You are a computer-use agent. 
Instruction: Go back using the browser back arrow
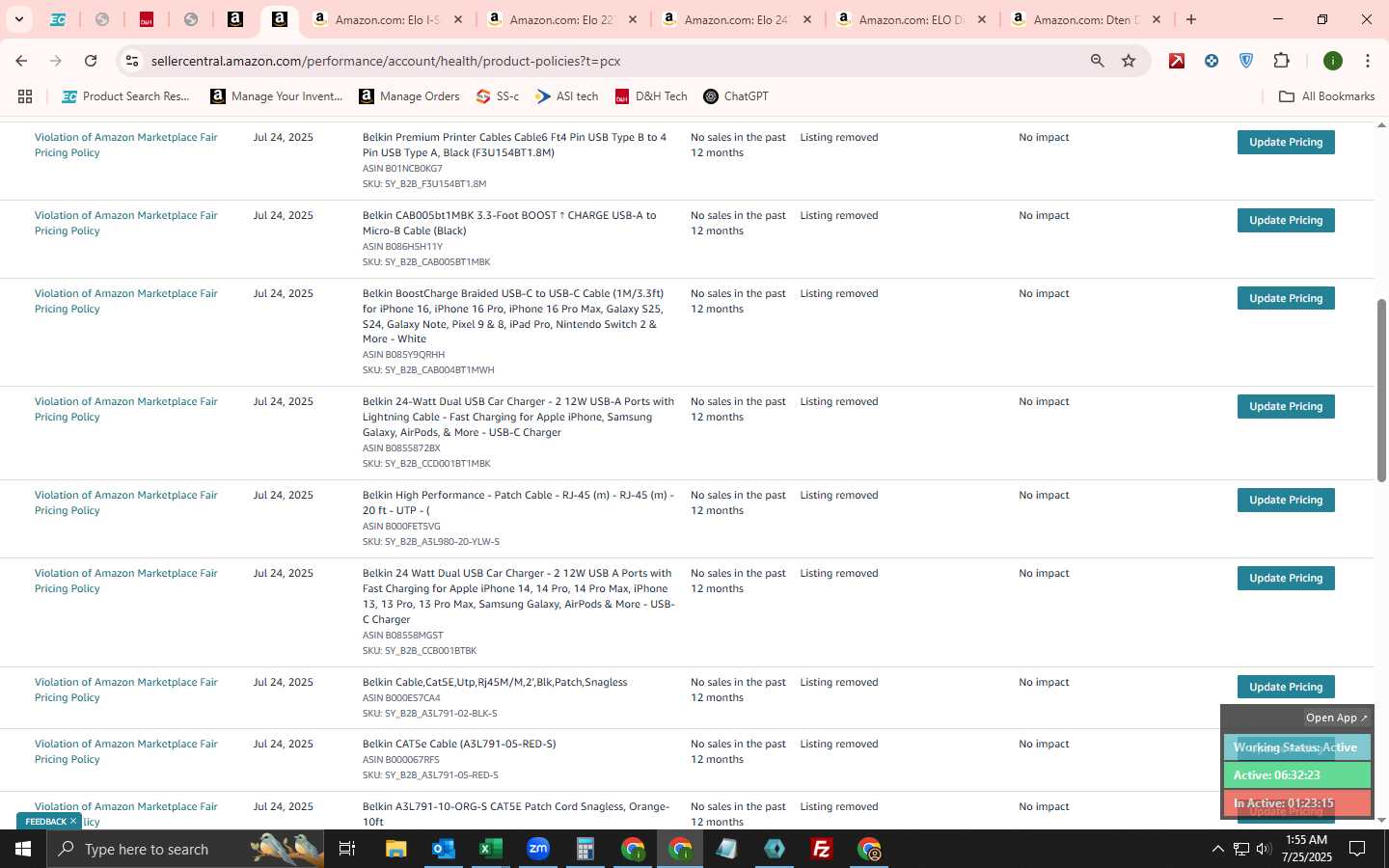(x=21, y=61)
